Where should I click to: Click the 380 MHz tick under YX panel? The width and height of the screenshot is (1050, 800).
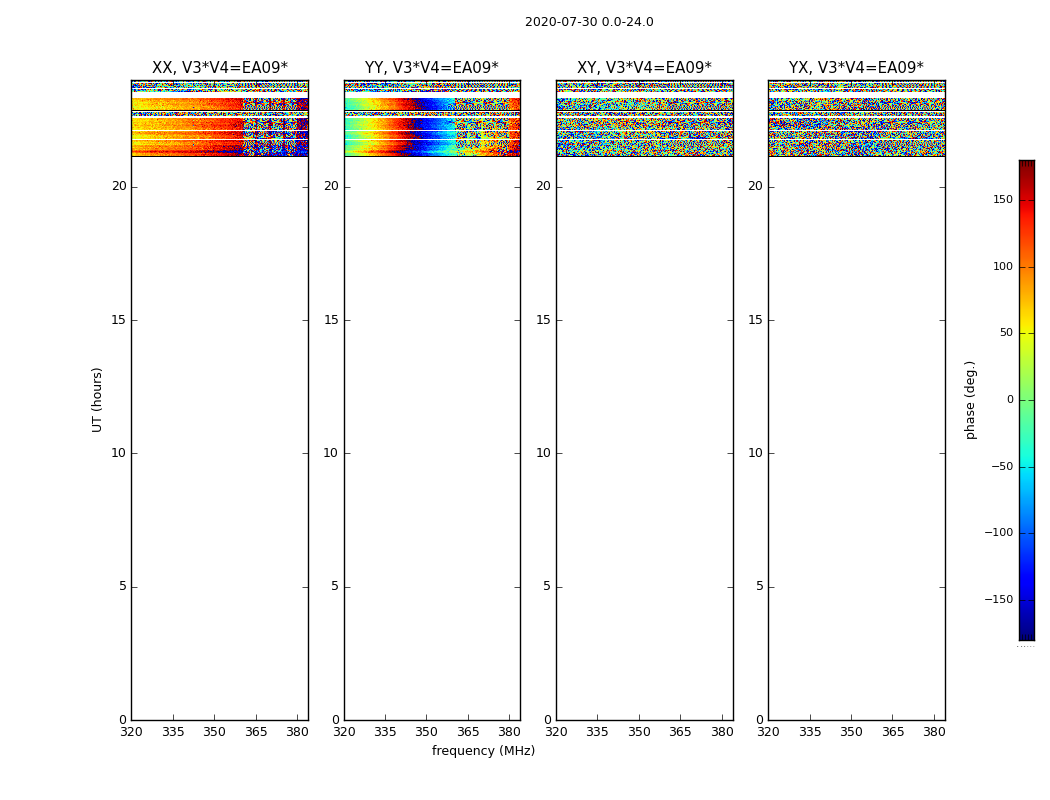click(x=934, y=732)
